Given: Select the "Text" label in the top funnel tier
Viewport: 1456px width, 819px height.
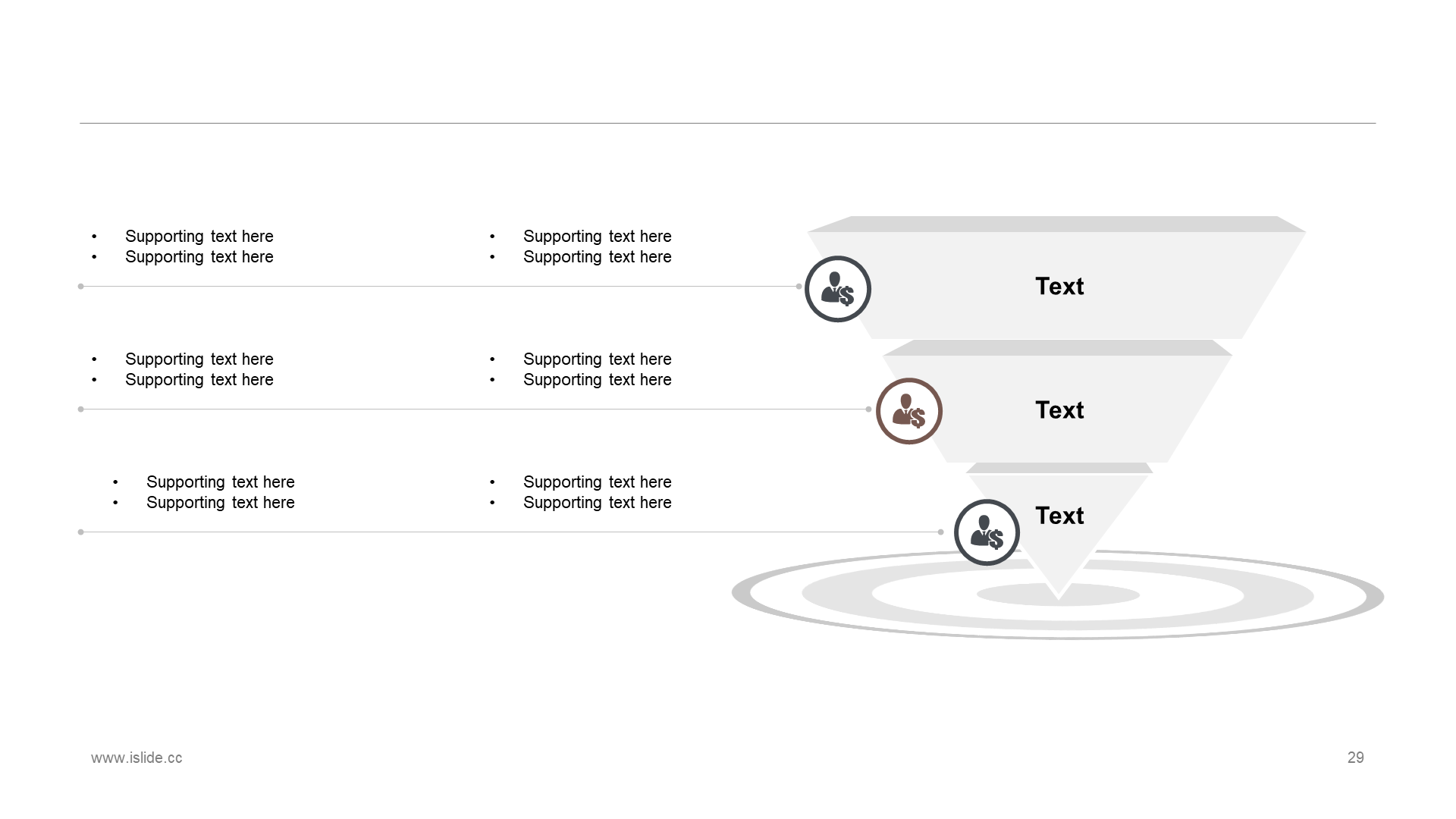Looking at the screenshot, I should (1059, 287).
